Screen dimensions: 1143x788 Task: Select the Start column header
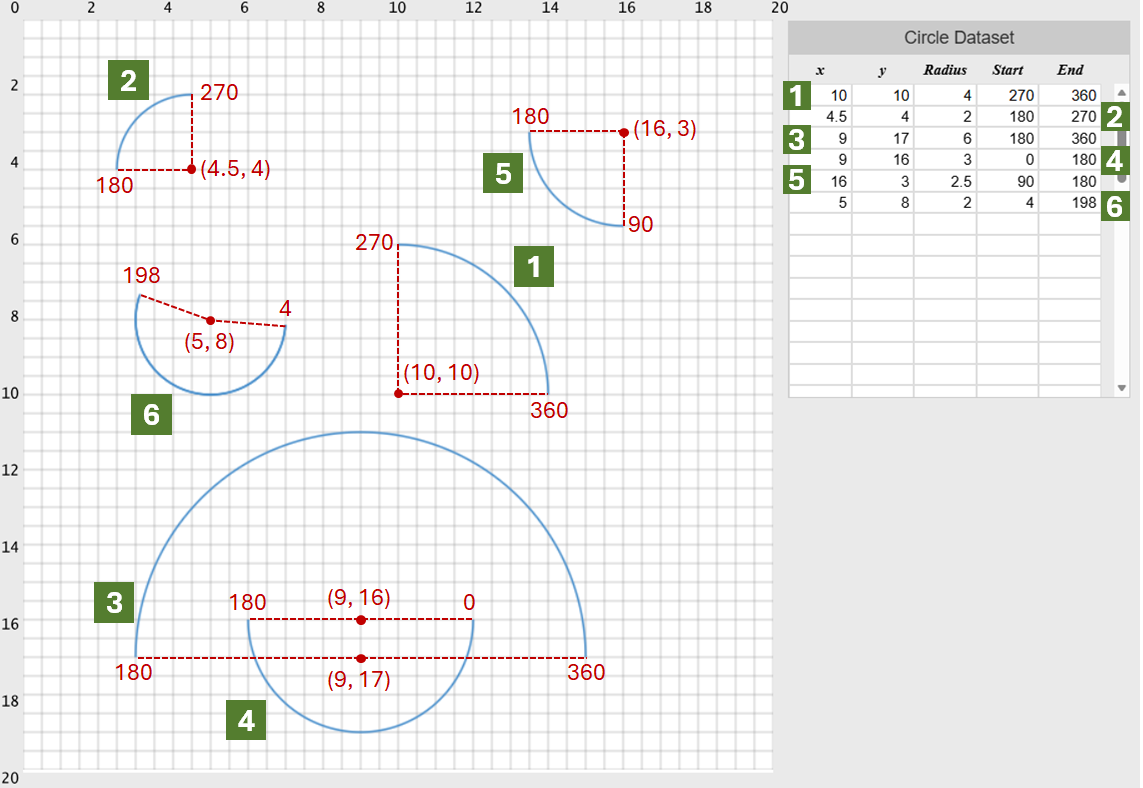point(1007,70)
